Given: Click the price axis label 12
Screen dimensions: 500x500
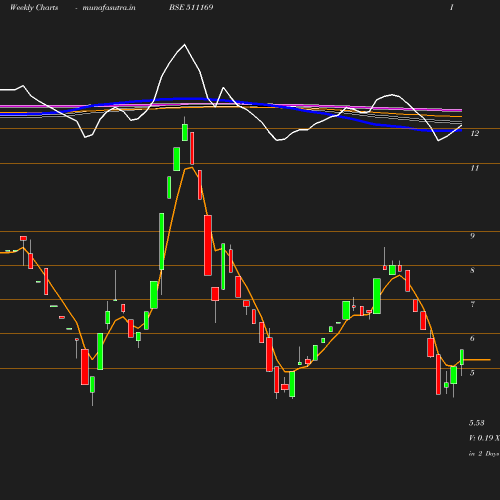Looking at the screenshot, I should coord(475,133).
